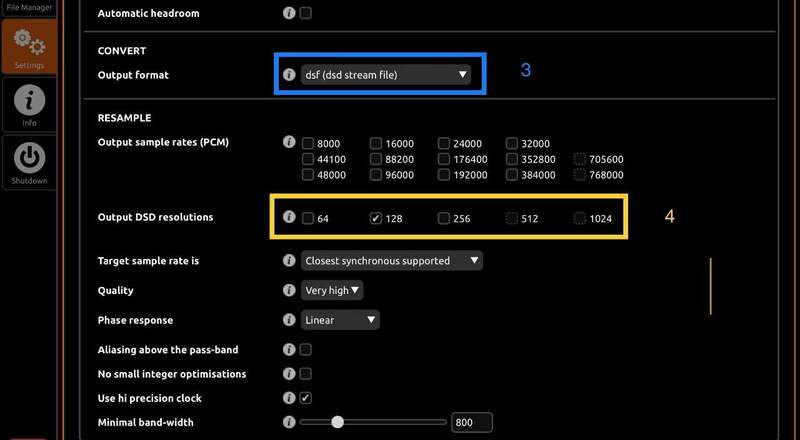The image size is (800, 440).
Task: Click info icon beside Quality setting
Action: 289,290
